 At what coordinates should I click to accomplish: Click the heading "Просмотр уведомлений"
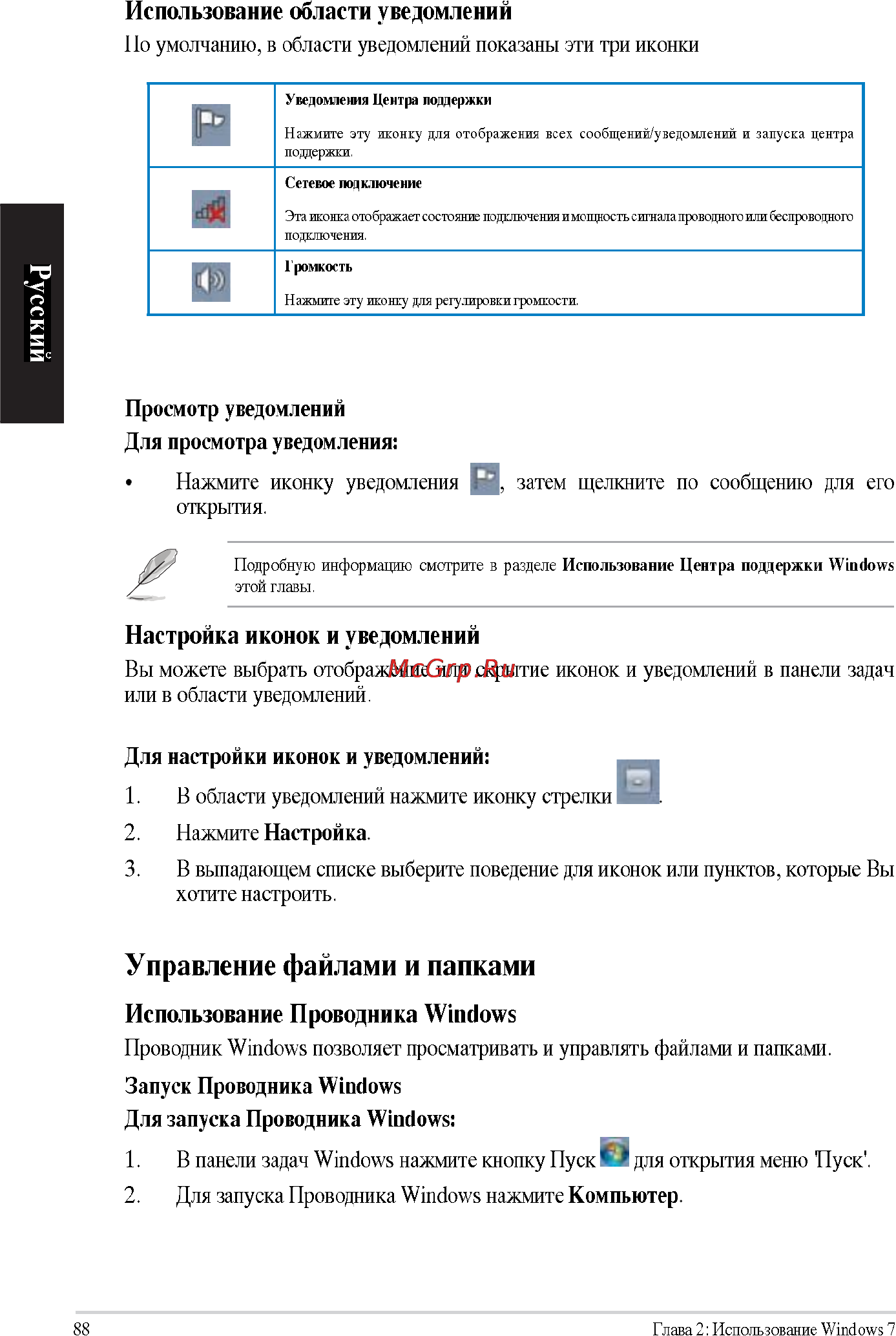click(x=235, y=408)
